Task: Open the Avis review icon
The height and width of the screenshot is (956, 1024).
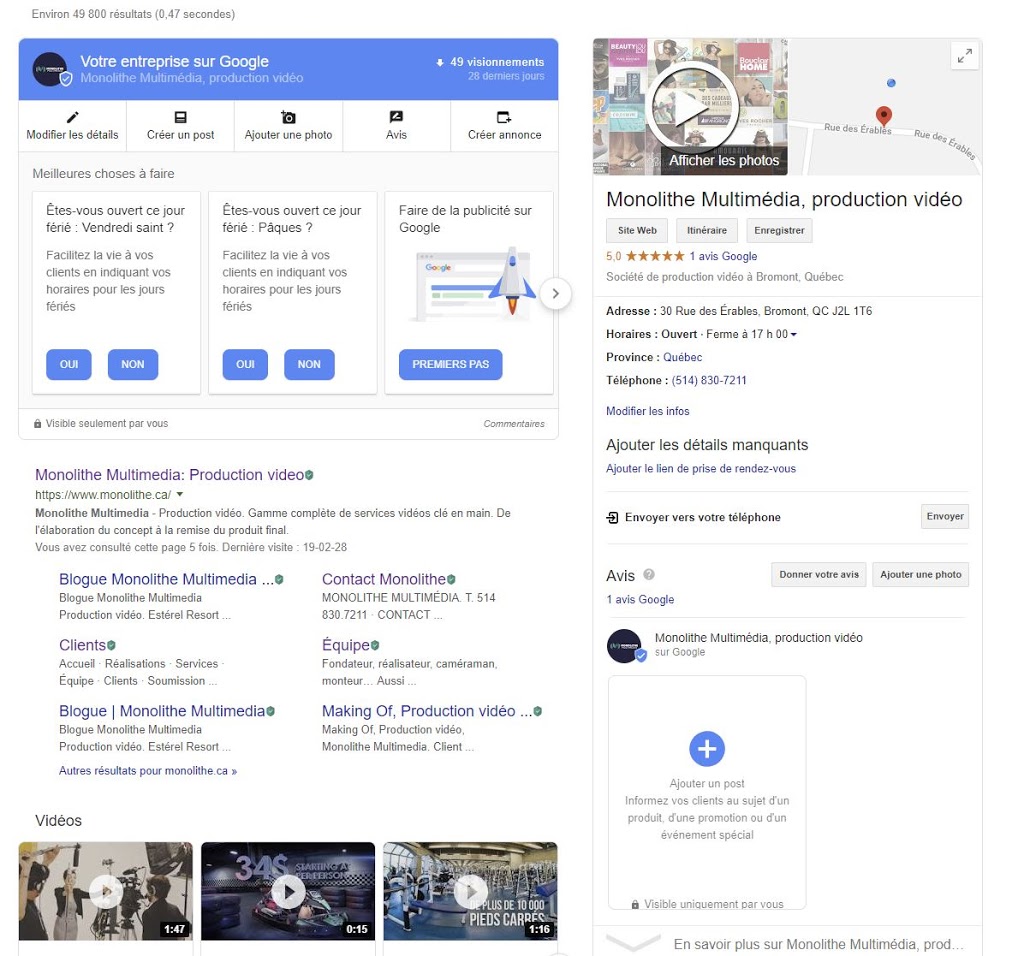Action: pyautogui.click(x=396, y=117)
